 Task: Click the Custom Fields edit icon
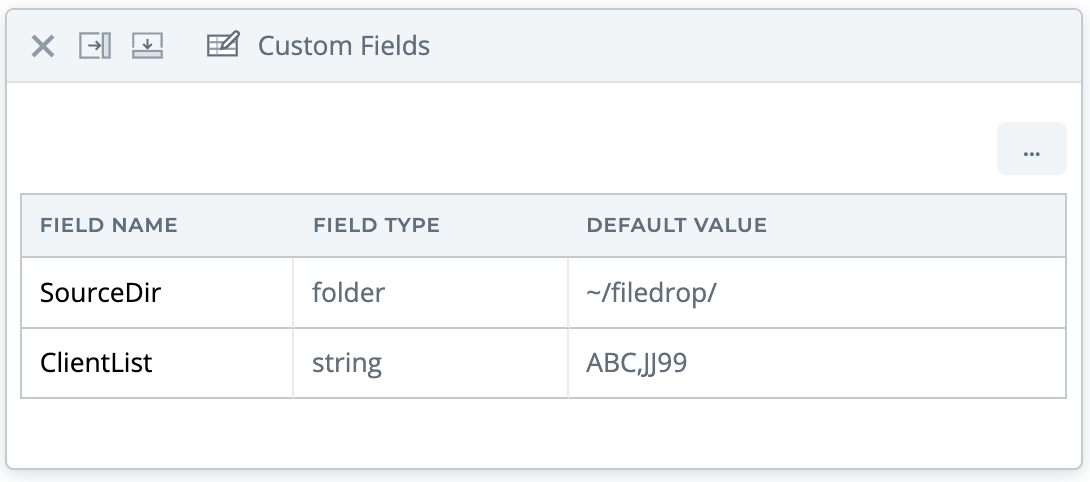click(x=223, y=46)
